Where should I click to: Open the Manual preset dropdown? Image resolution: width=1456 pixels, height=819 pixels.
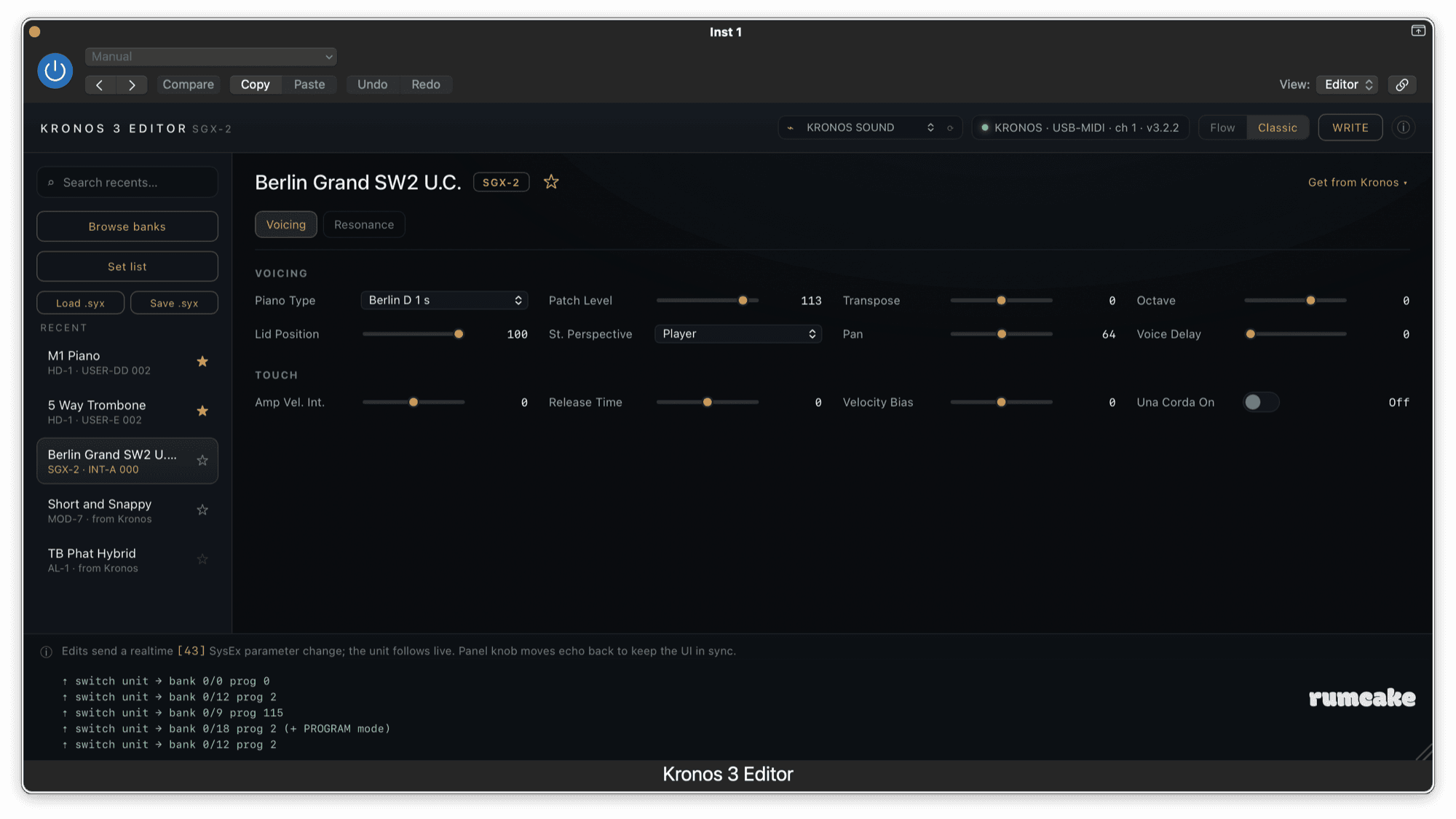[x=210, y=57]
